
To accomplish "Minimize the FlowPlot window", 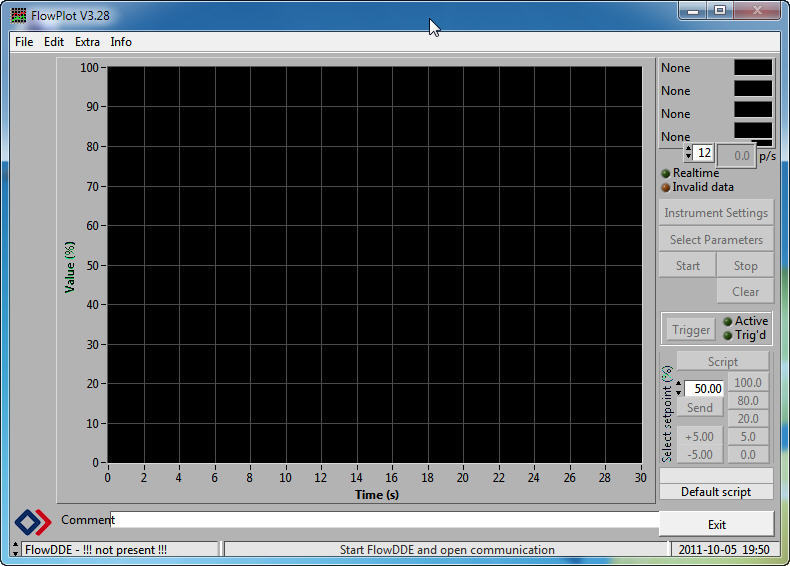I will point(693,11).
